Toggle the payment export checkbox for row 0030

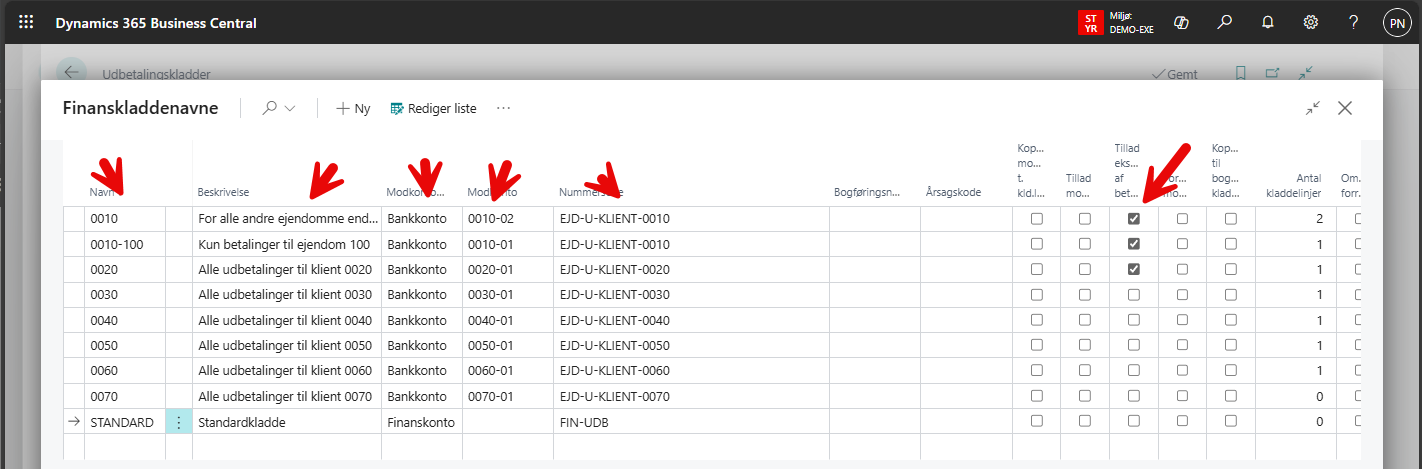(x=1133, y=295)
